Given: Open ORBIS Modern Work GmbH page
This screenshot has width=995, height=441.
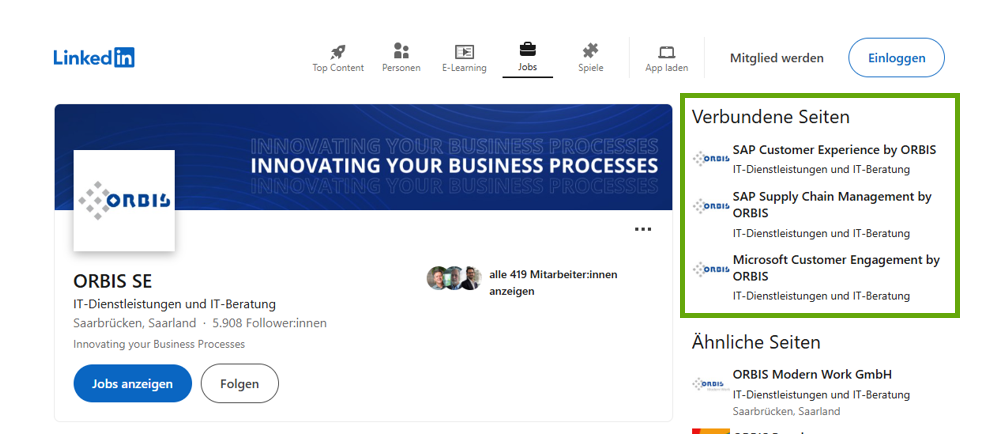Looking at the screenshot, I should click(x=812, y=374).
